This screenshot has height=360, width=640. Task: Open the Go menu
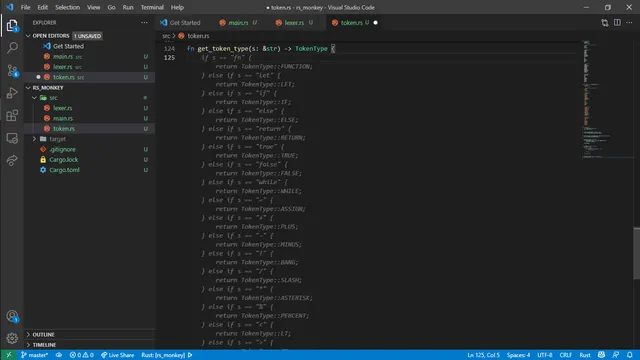[x=111, y=7]
